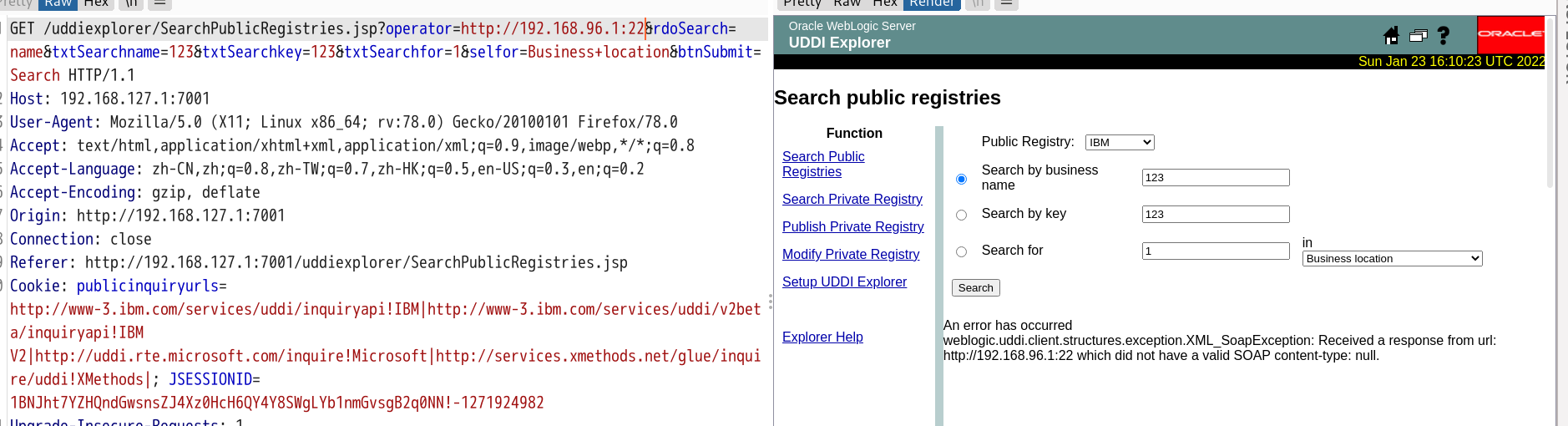Click the Referer header line
The width and height of the screenshot is (1568, 426).
(319, 262)
